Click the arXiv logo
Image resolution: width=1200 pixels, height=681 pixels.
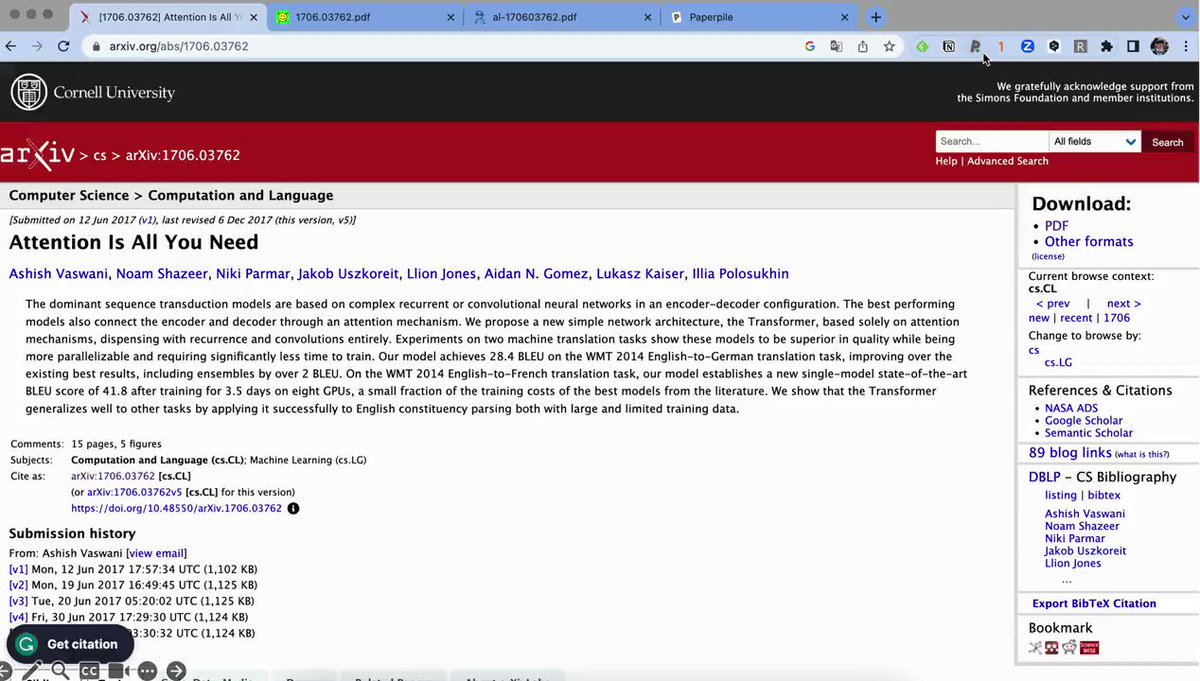click(x=37, y=154)
